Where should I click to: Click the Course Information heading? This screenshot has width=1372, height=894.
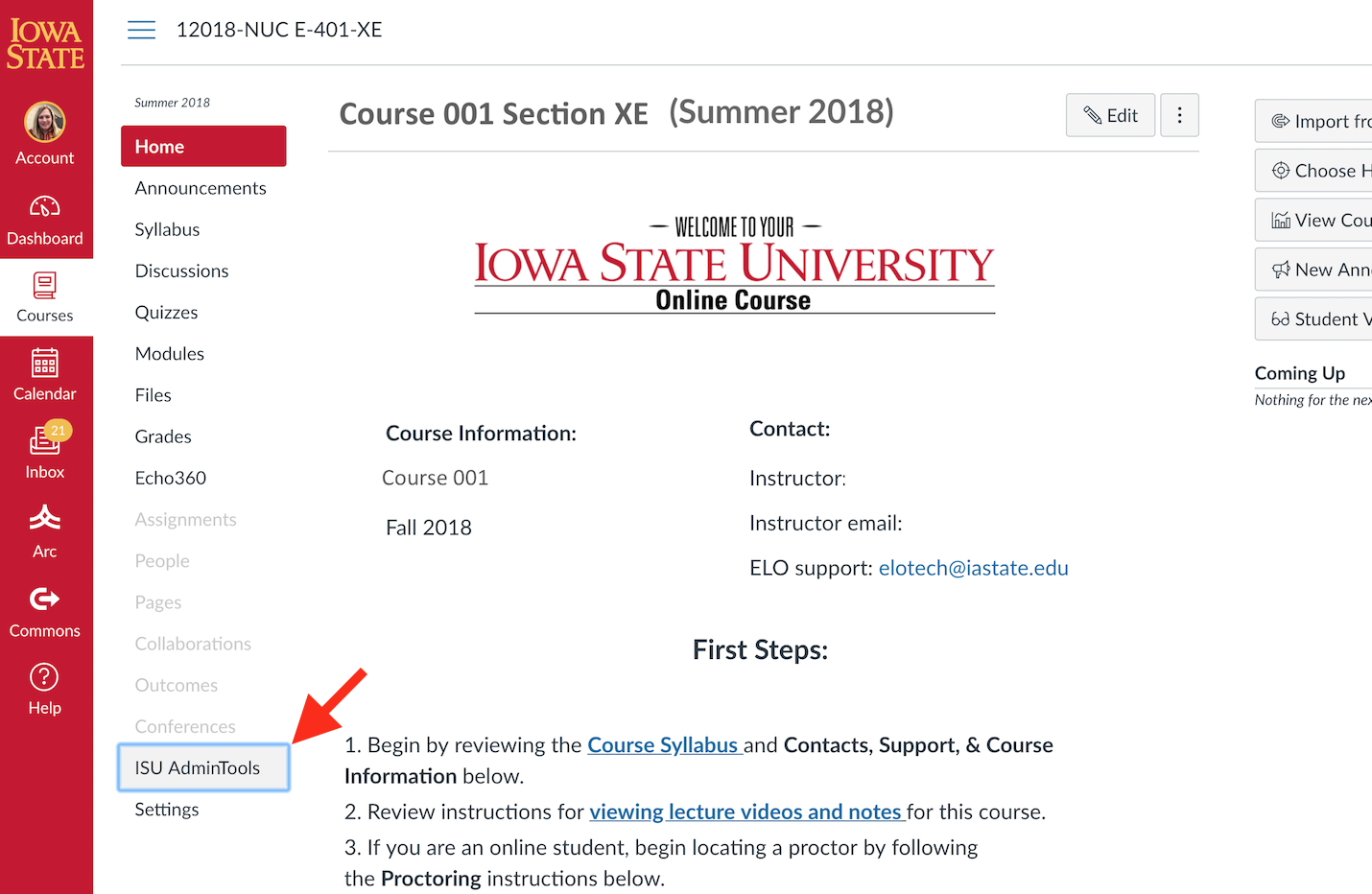tap(481, 434)
